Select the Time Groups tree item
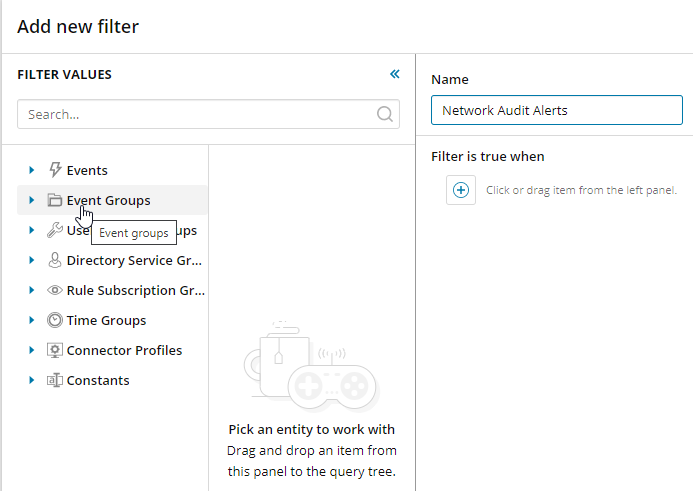This screenshot has height=491, width=693. tap(106, 320)
